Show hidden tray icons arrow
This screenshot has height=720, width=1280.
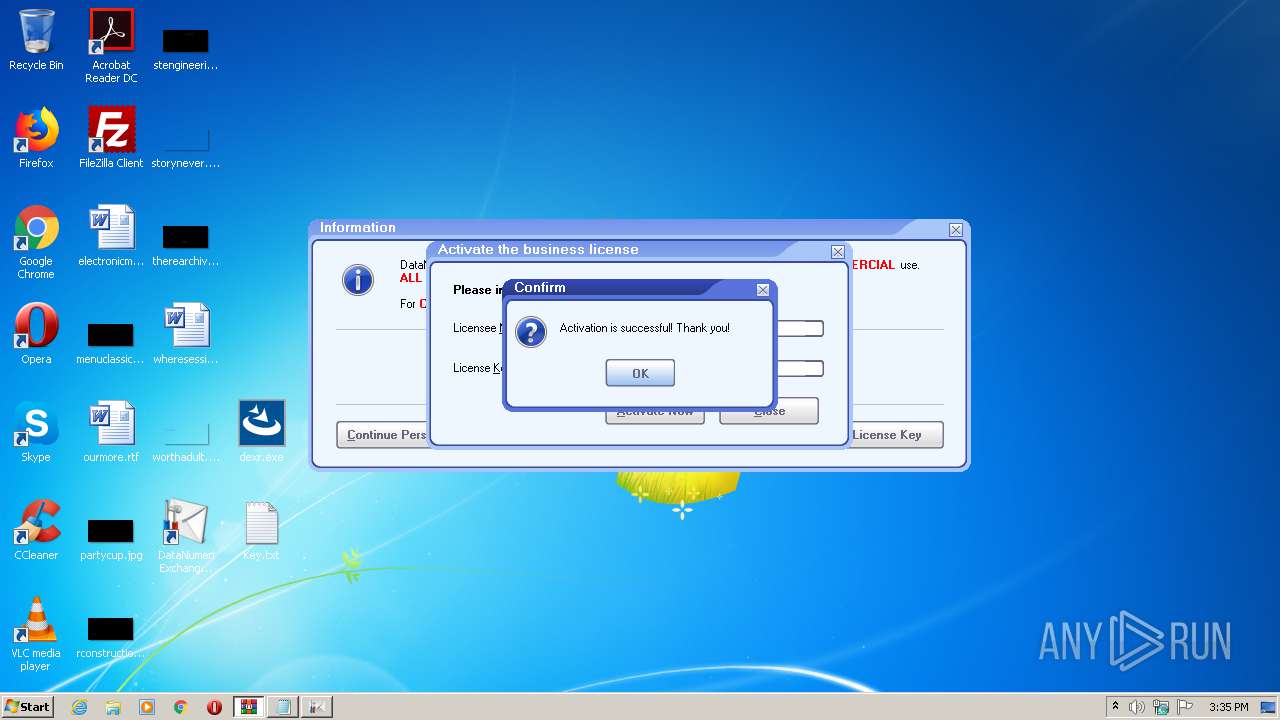(x=1116, y=707)
